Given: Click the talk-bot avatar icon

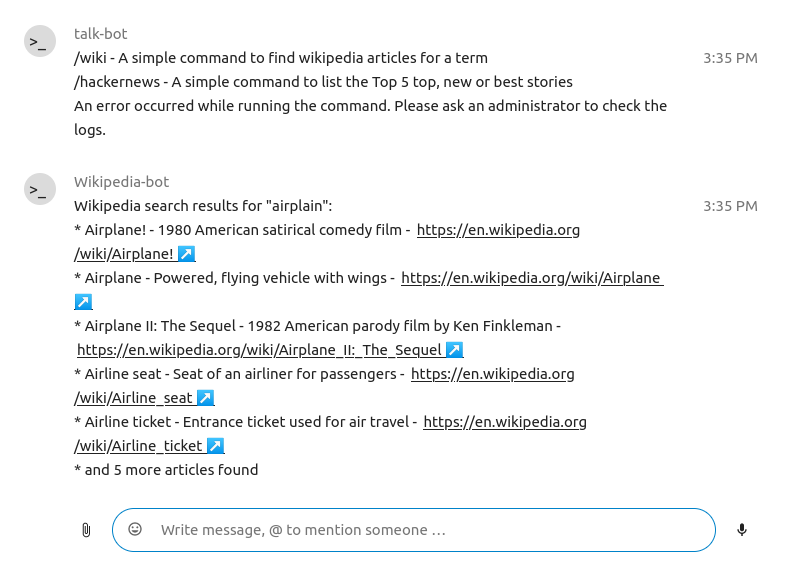Looking at the screenshot, I should pos(40,42).
